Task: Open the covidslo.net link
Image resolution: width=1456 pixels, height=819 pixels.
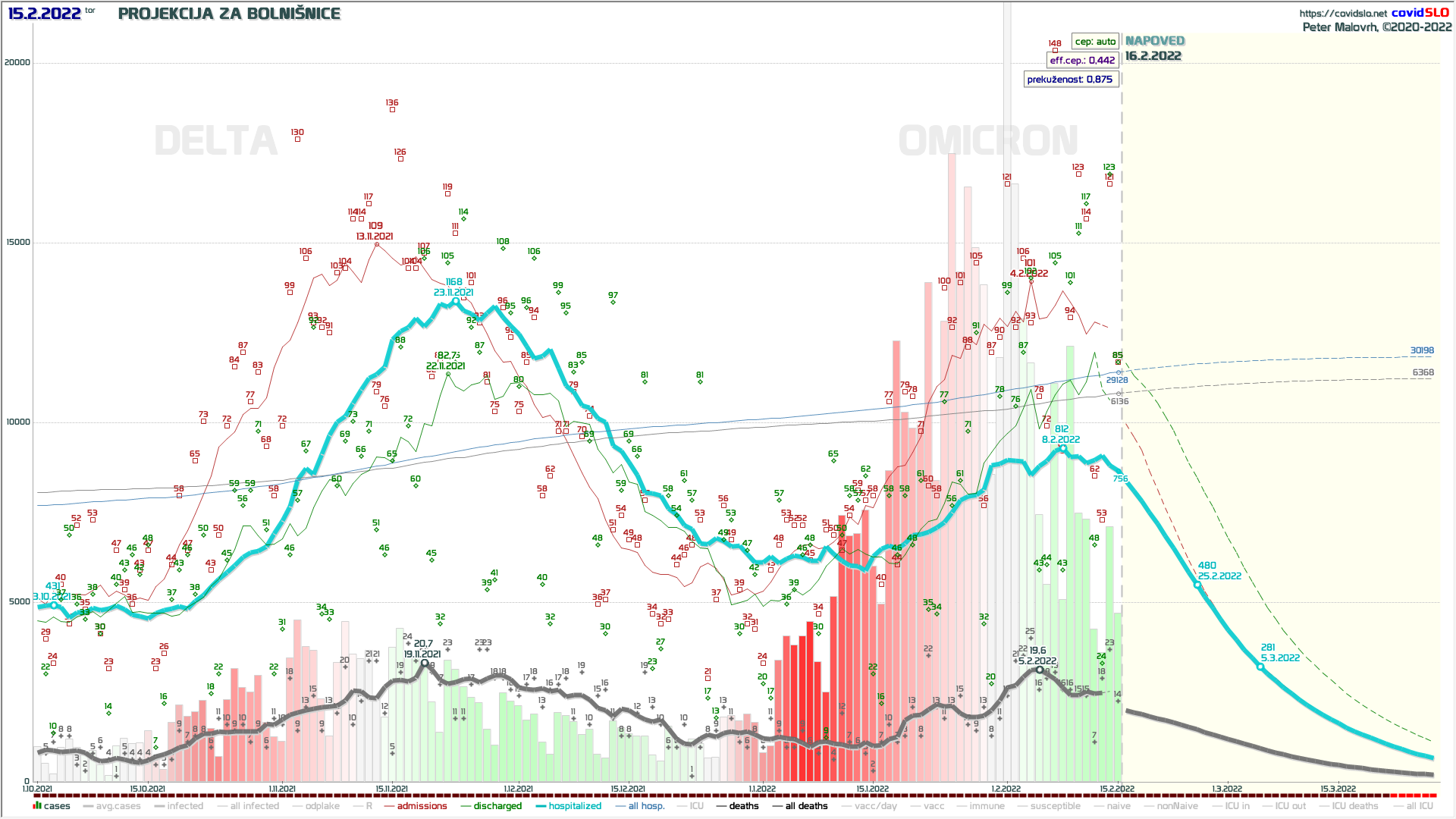Action: (1342, 13)
